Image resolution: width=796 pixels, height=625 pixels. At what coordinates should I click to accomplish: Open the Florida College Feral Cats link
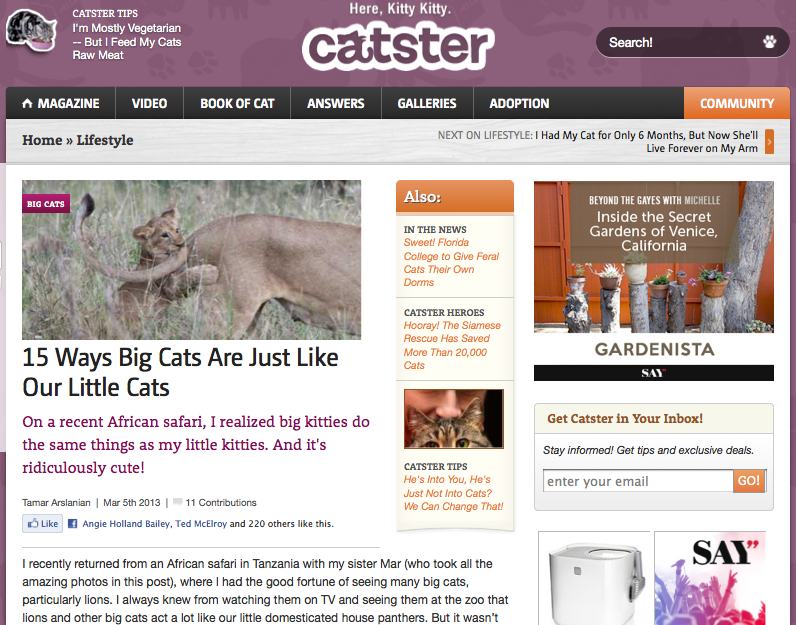[451, 262]
